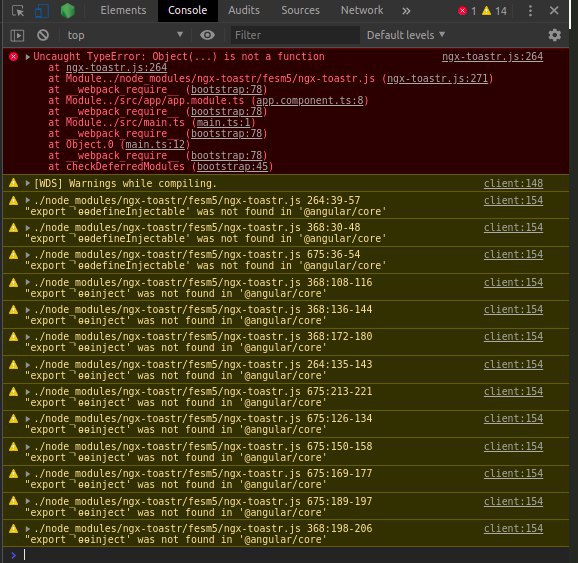Open client:154 link for 368:198-206 warning

click(513, 528)
